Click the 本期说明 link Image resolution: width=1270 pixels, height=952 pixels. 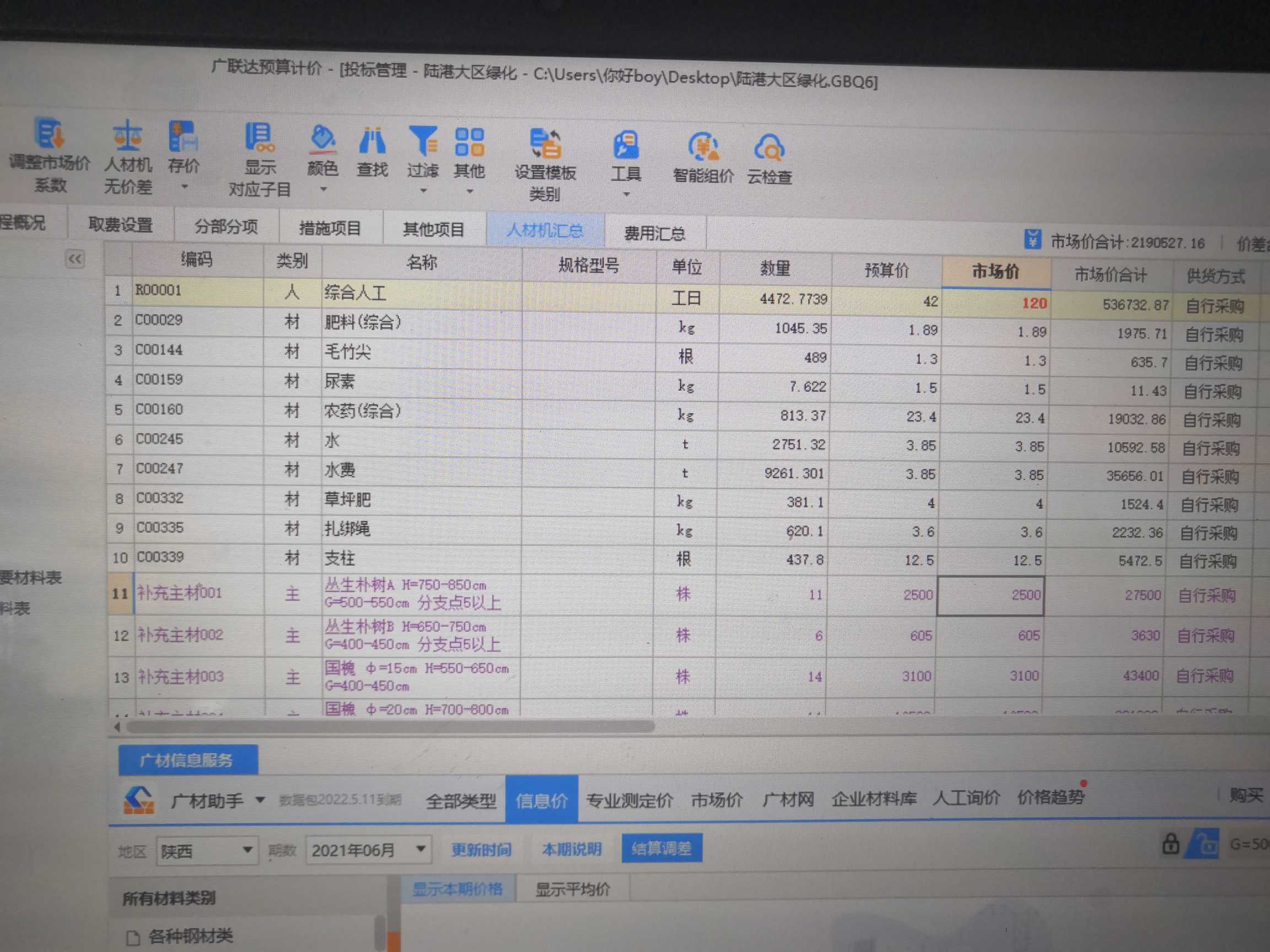pos(572,849)
